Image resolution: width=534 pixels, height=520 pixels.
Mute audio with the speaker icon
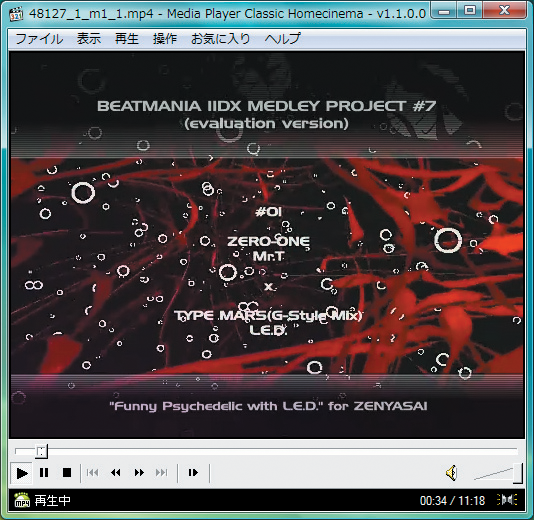click(452, 473)
